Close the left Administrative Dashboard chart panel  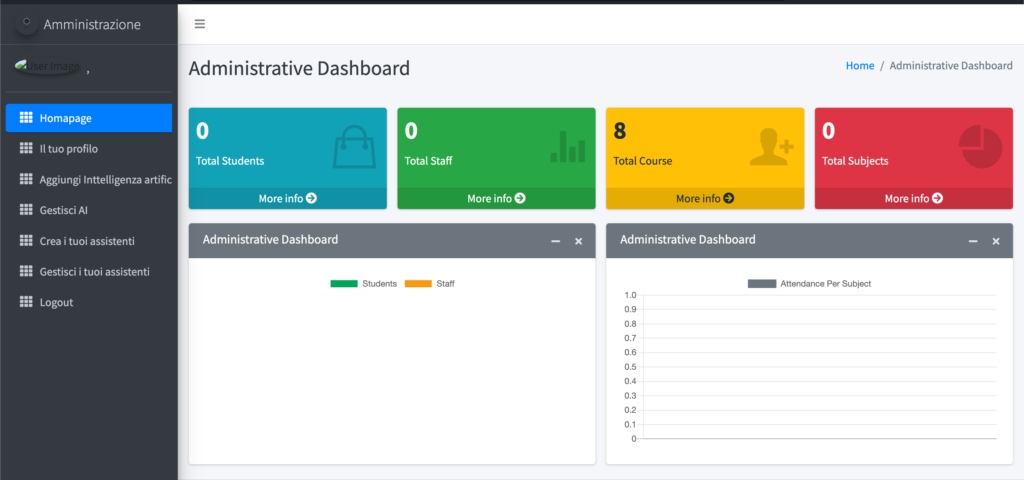(x=579, y=242)
